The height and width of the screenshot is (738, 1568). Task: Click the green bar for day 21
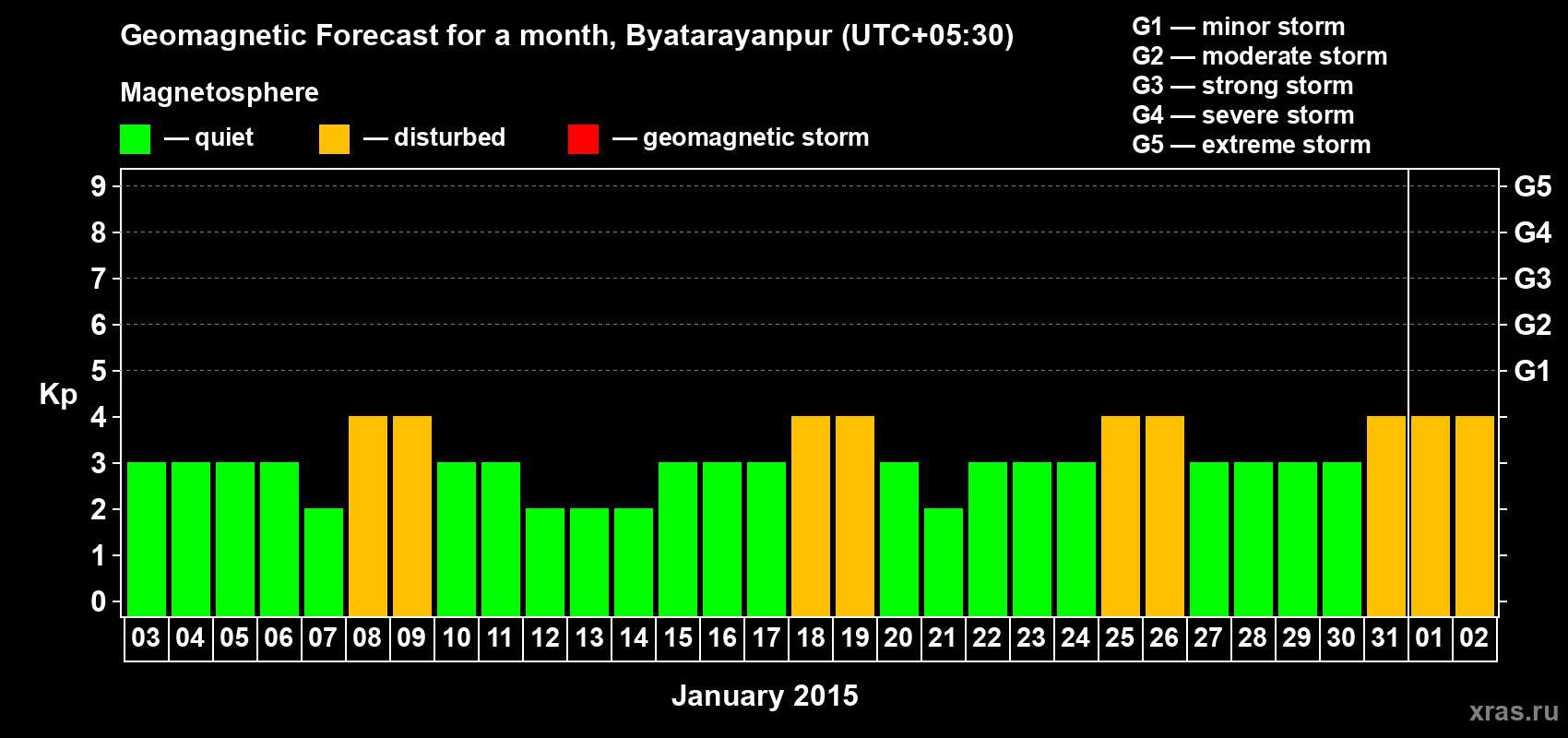(944, 562)
